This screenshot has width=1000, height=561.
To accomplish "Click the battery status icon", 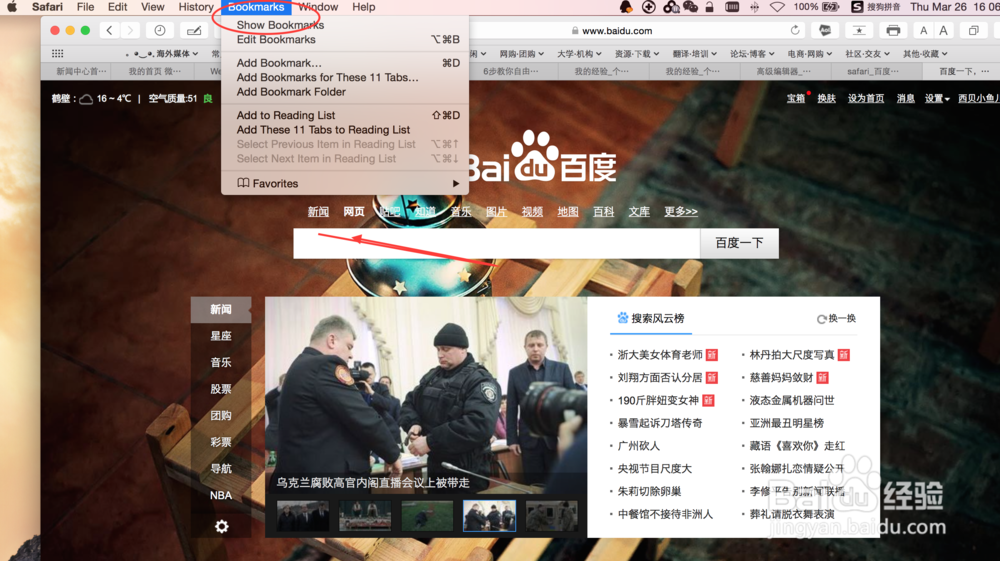I will [830, 7].
